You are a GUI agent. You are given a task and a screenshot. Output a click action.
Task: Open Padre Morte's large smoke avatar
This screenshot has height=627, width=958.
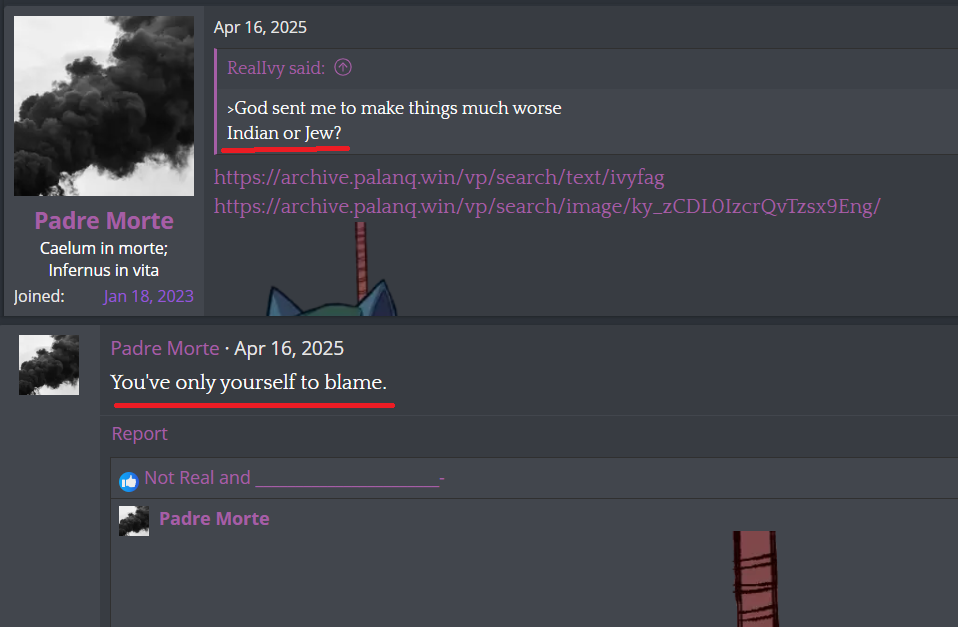pos(104,106)
